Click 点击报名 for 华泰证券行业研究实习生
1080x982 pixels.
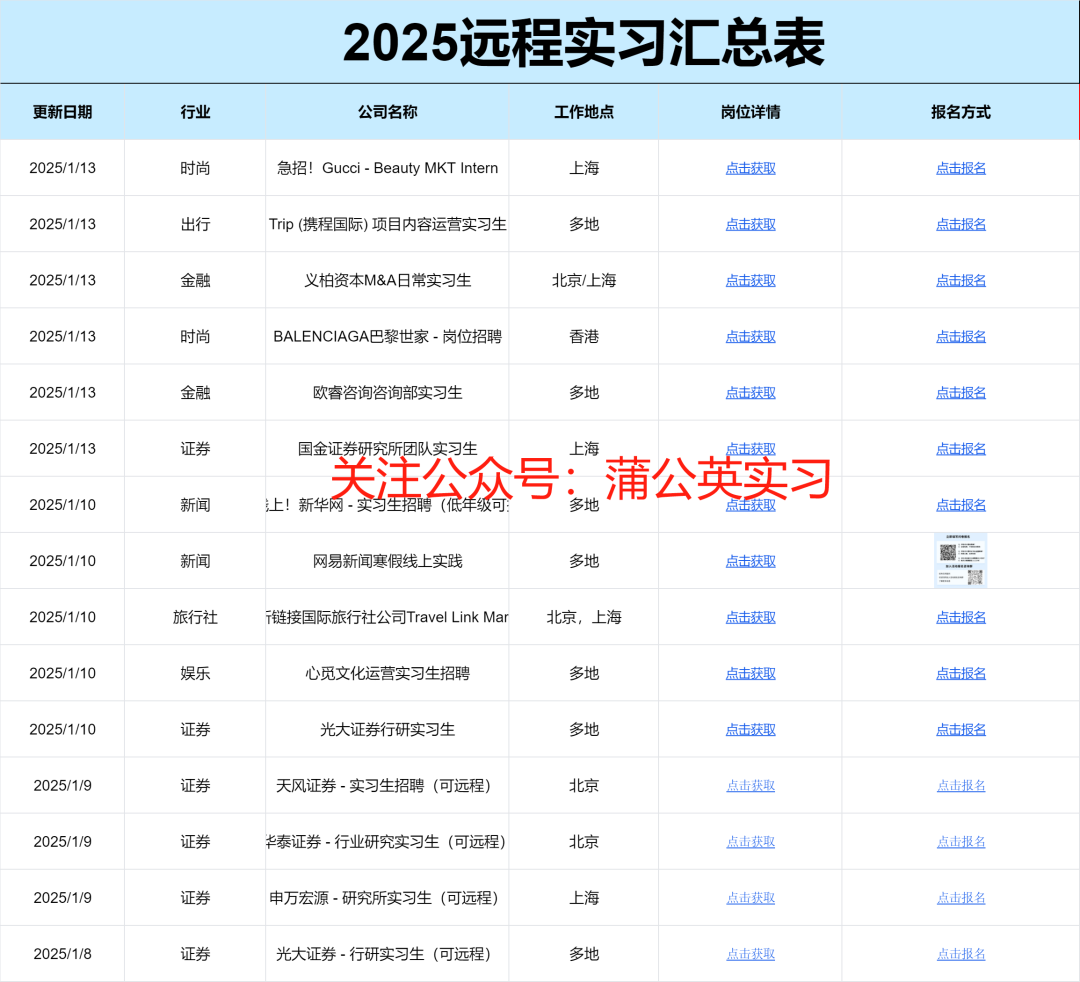click(x=961, y=841)
